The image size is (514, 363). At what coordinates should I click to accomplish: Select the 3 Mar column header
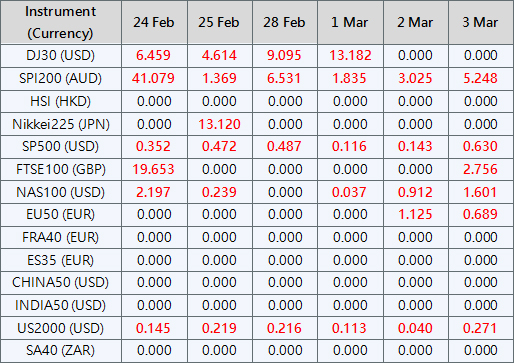pos(480,22)
